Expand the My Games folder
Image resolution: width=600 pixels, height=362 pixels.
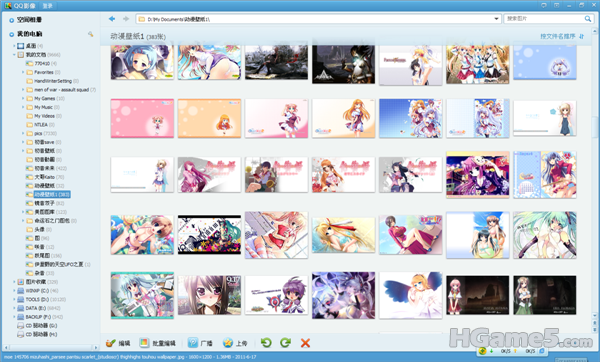(23, 98)
